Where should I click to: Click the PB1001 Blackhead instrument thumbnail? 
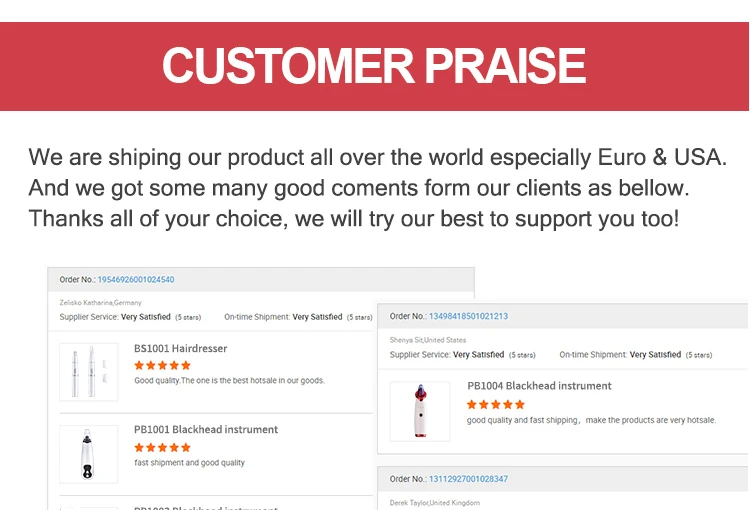(x=88, y=454)
